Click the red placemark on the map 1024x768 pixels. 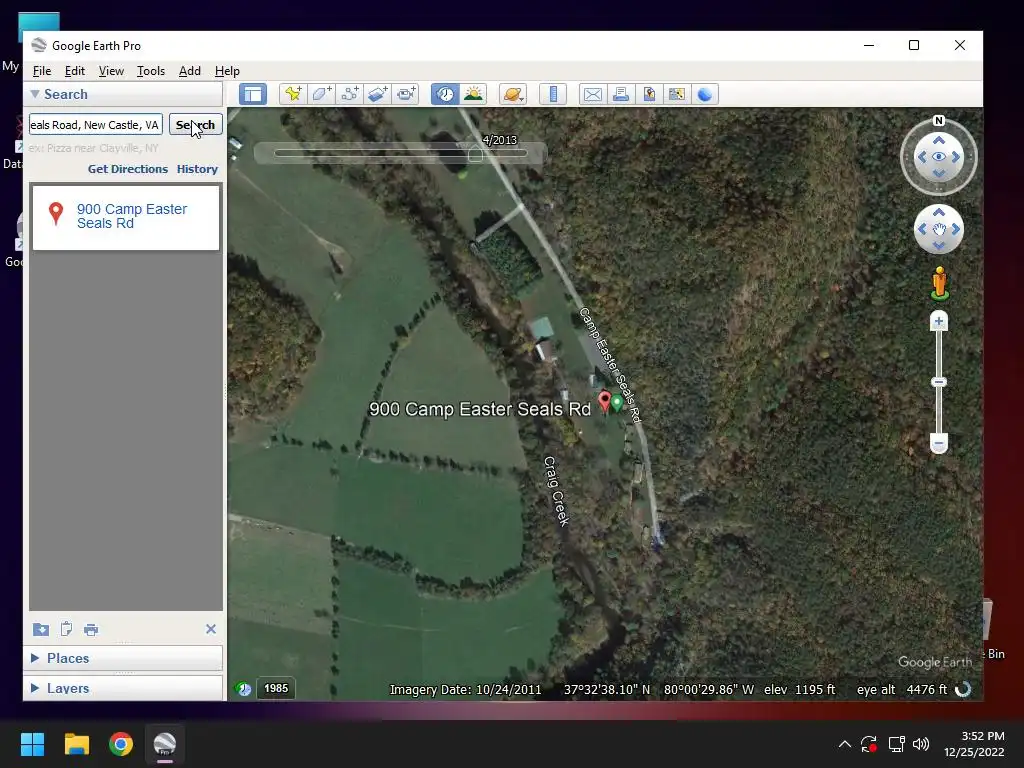click(x=605, y=401)
